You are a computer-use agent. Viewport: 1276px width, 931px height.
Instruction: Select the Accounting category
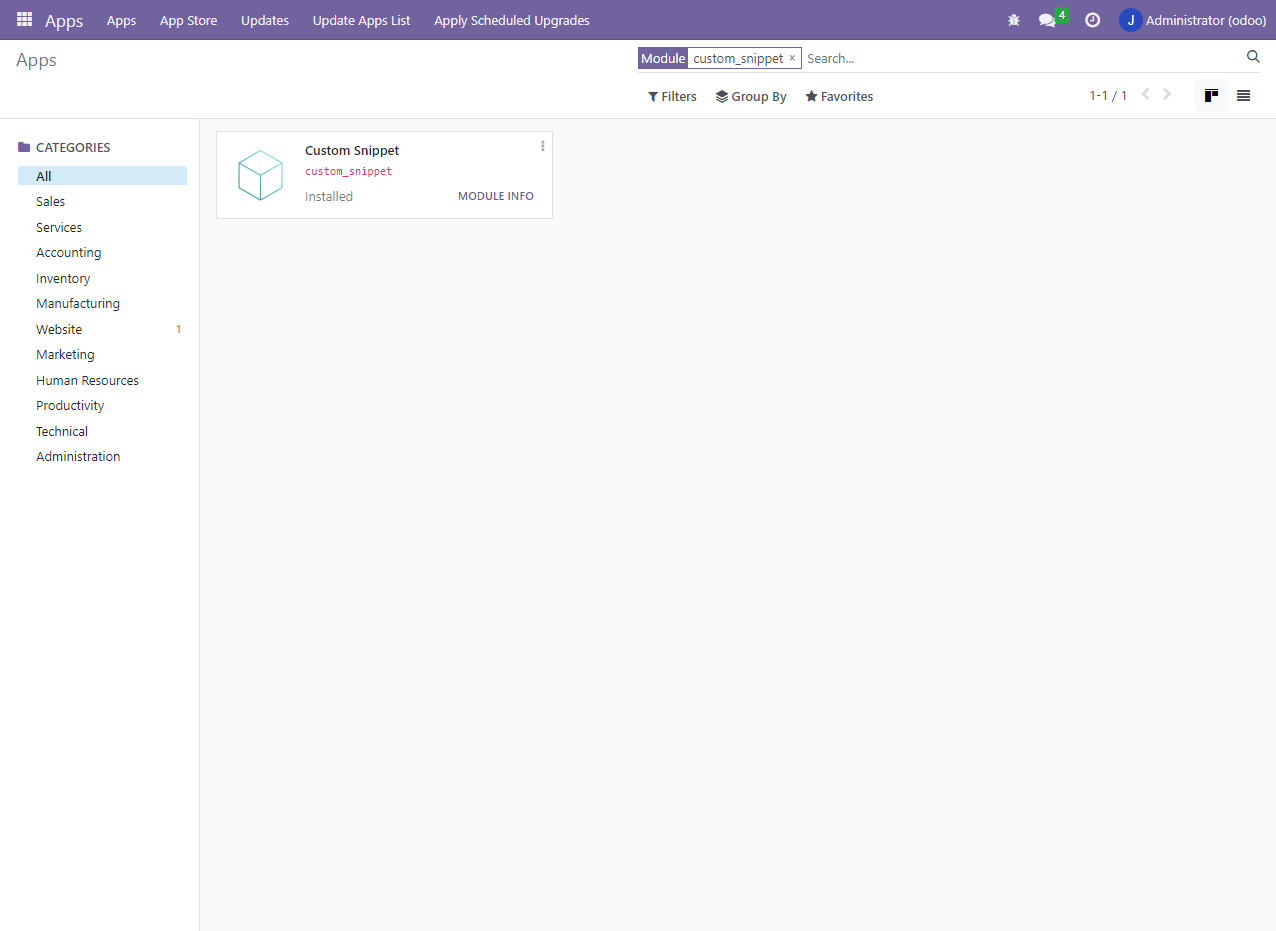pyautogui.click(x=102, y=253)
